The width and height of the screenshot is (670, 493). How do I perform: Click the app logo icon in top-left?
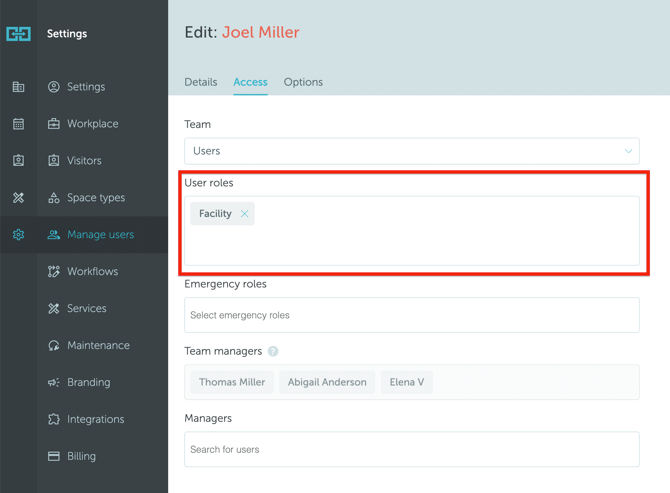(x=18, y=34)
